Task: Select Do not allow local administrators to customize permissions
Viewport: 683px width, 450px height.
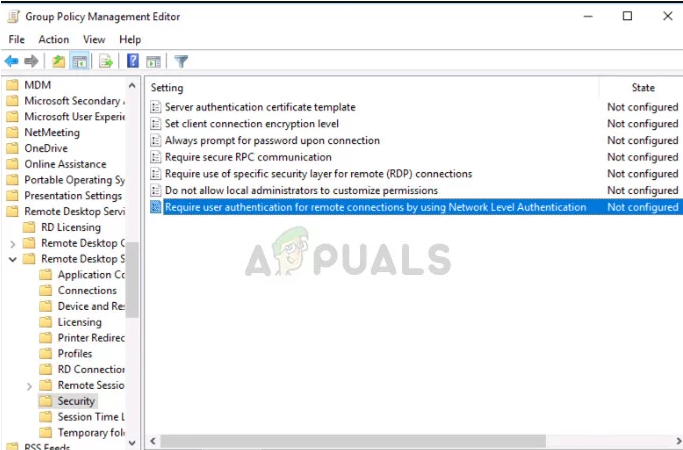Action: (301, 190)
